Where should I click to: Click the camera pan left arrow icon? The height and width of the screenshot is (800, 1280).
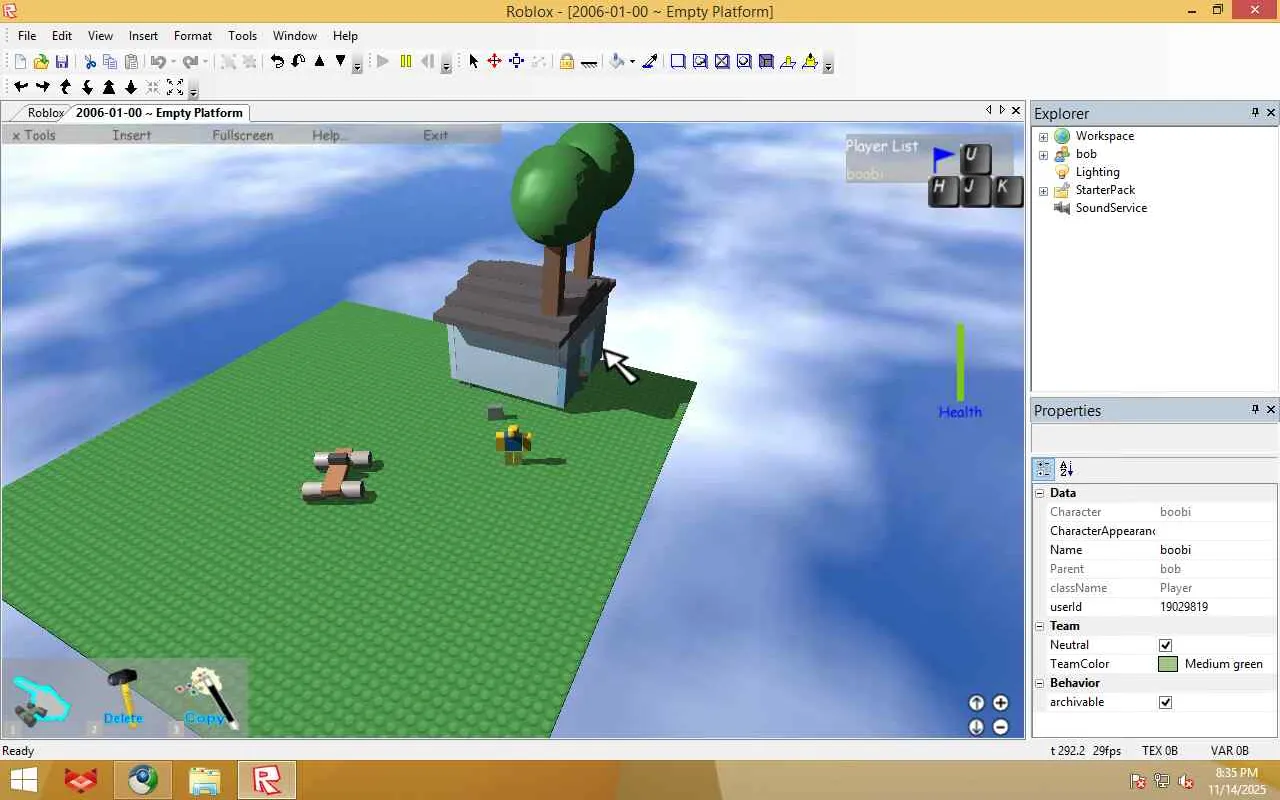click(x=20, y=88)
